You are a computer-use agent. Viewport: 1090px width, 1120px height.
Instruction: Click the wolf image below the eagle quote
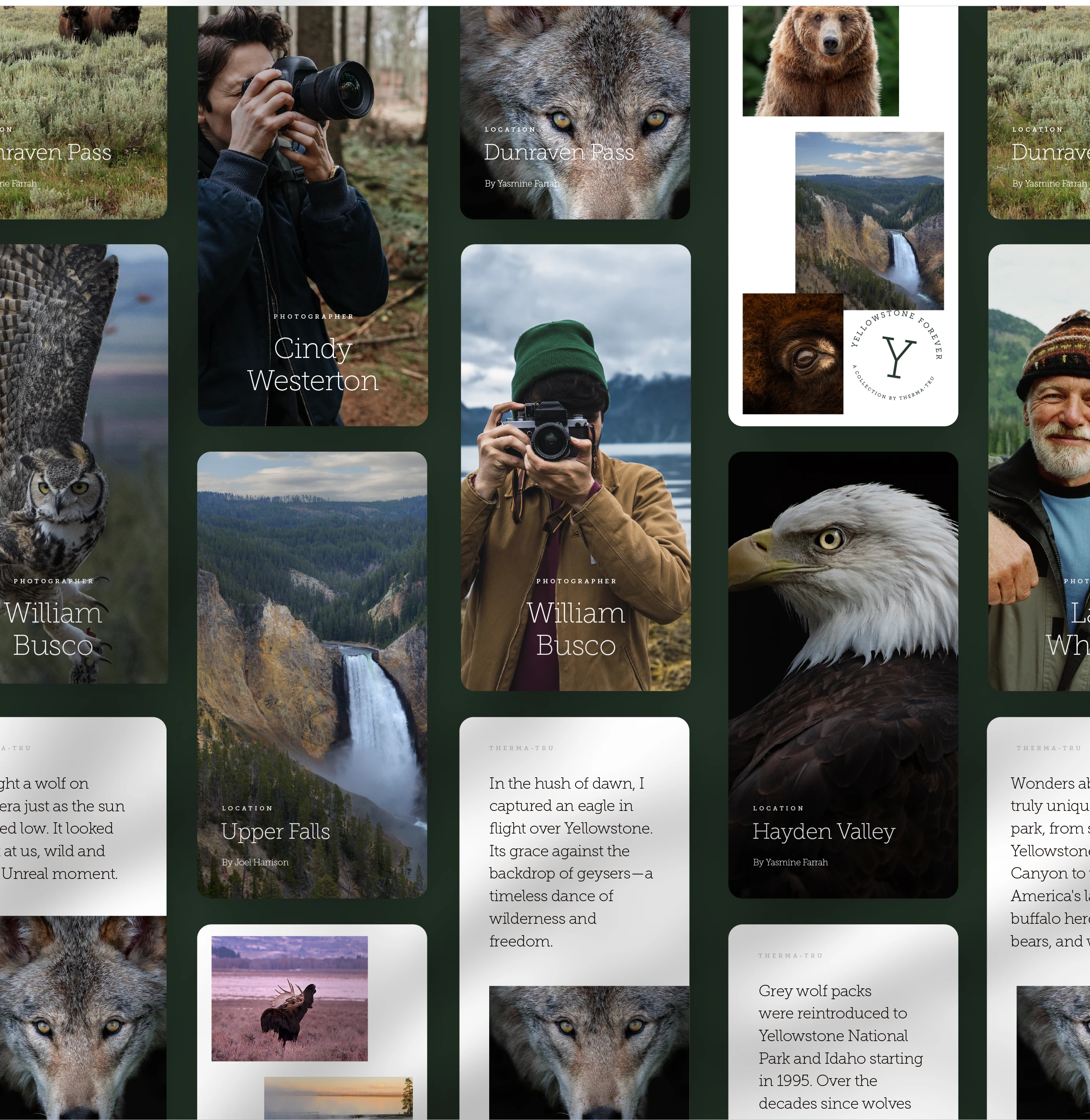click(589, 1052)
